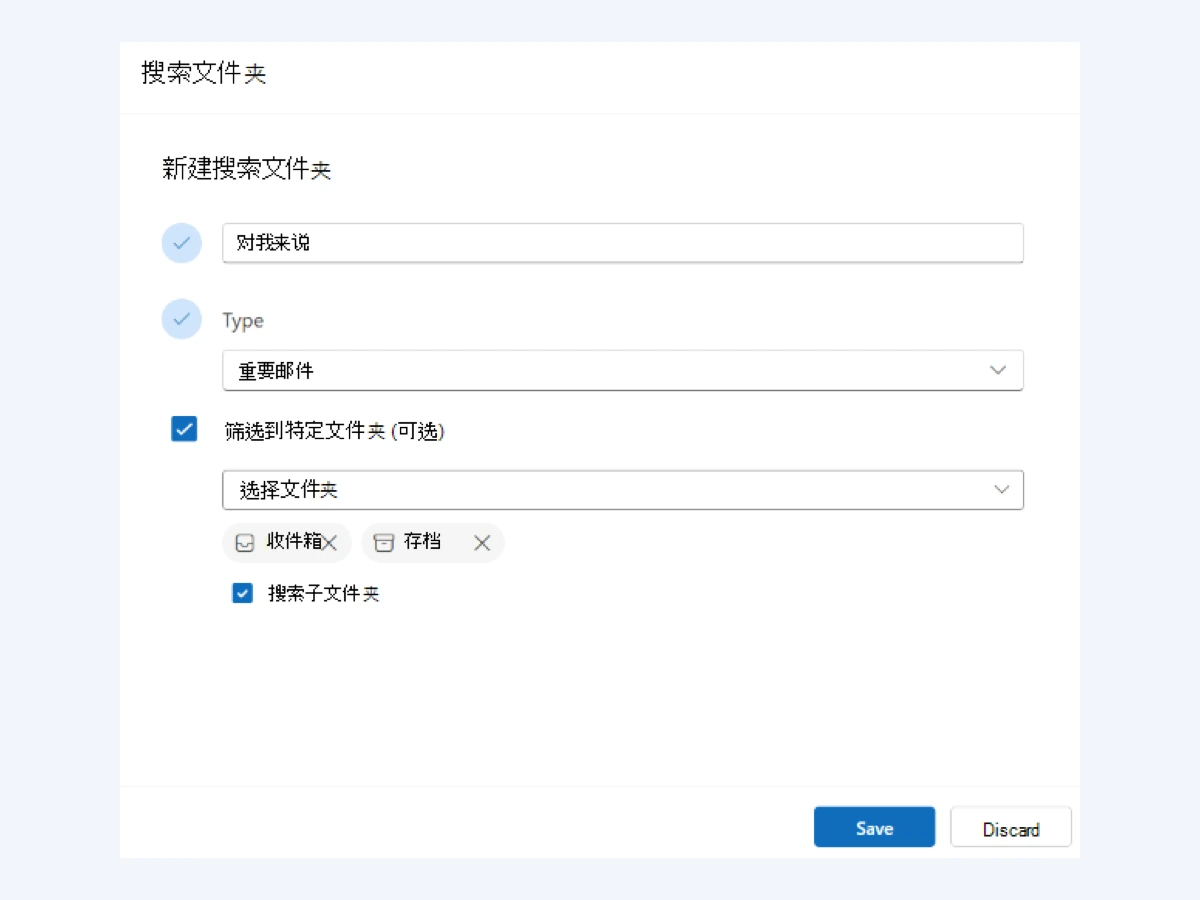Click the 筛选到特定文件夹 (可选) label text

pyautogui.click(x=334, y=431)
